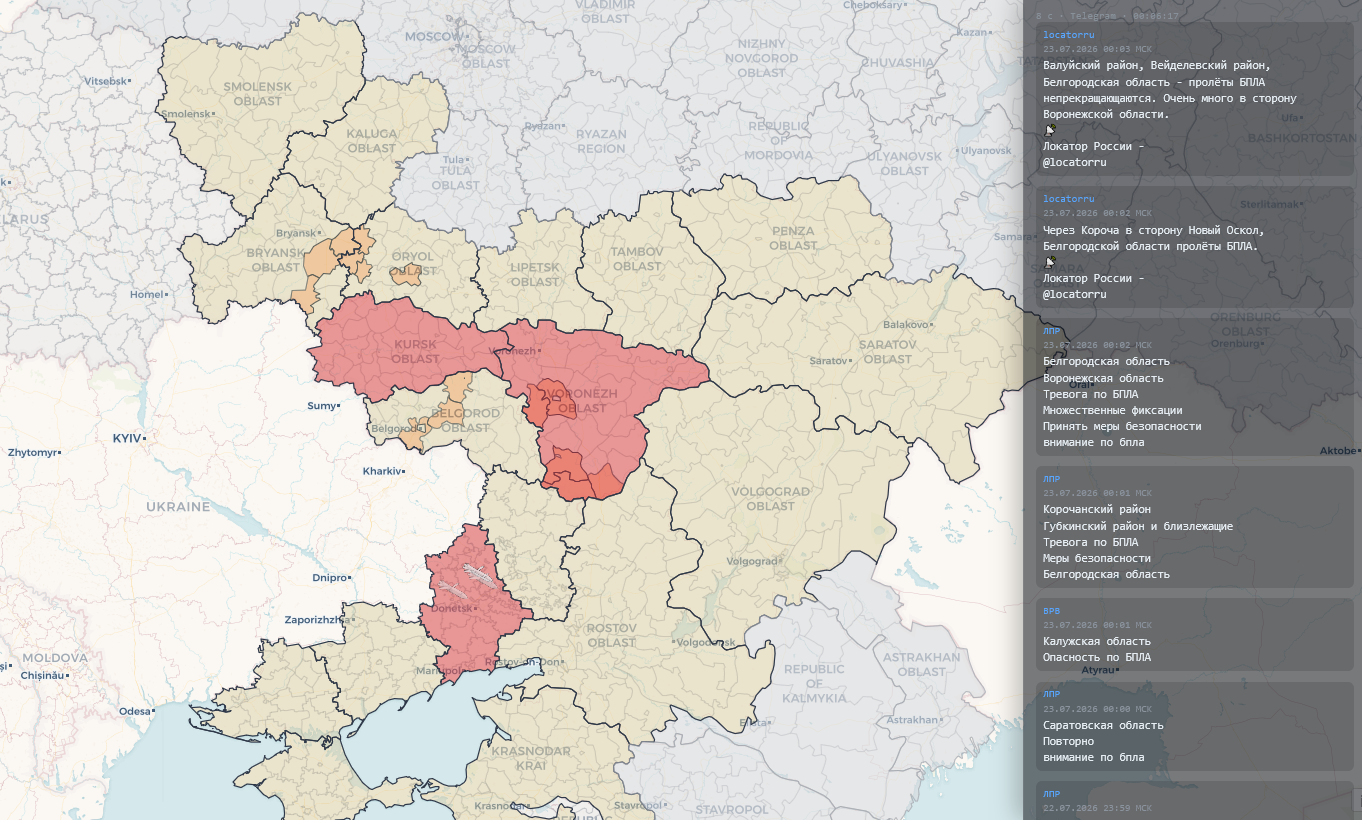Click the satellite dish emoji under the Валуйский район message

click(1050, 130)
